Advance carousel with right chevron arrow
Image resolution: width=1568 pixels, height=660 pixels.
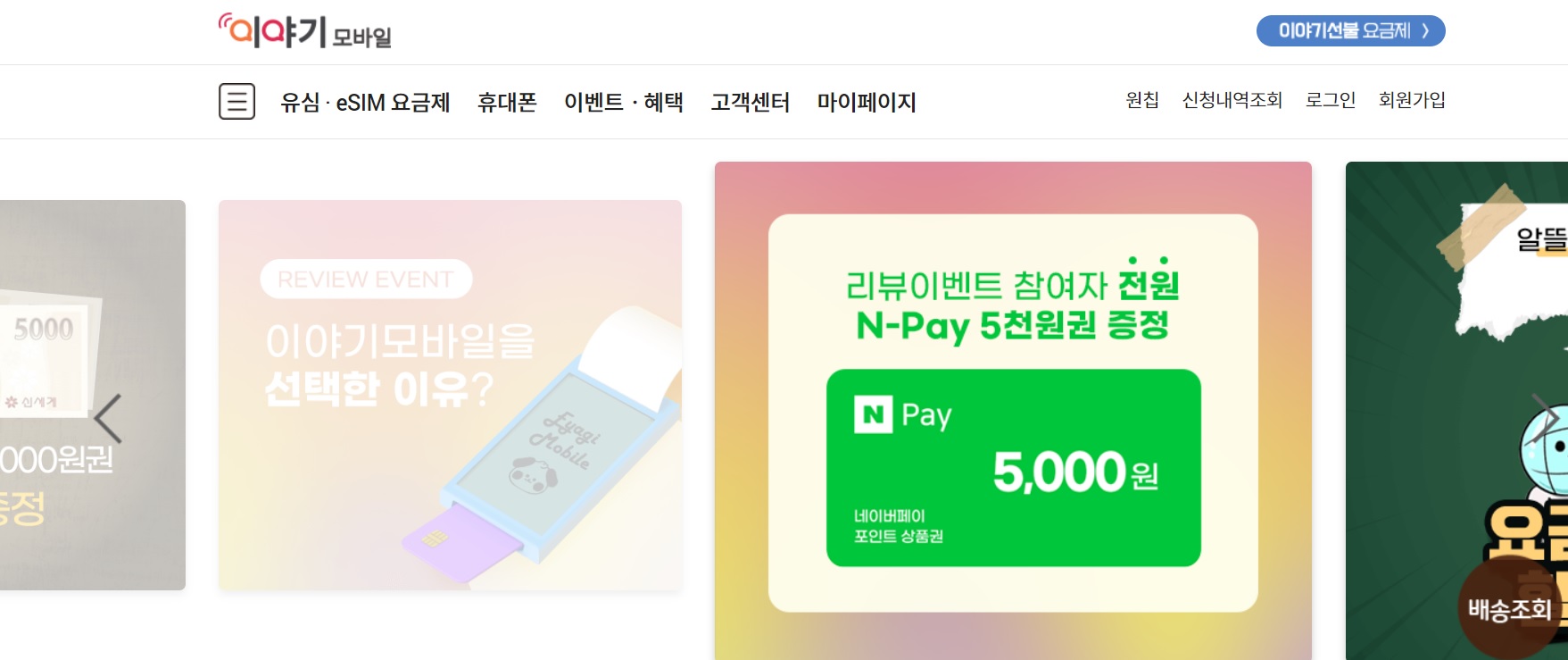[x=1545, y=419]
